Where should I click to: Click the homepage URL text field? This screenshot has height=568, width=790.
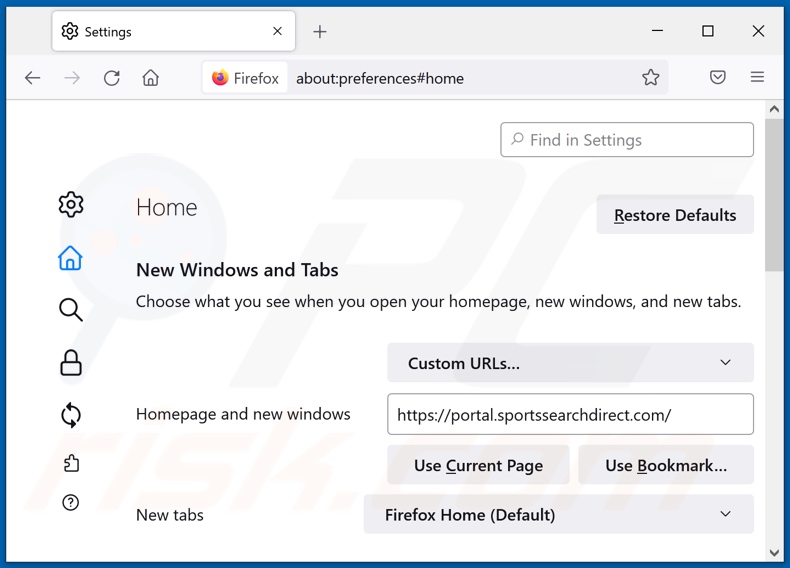tap(570, 415)
